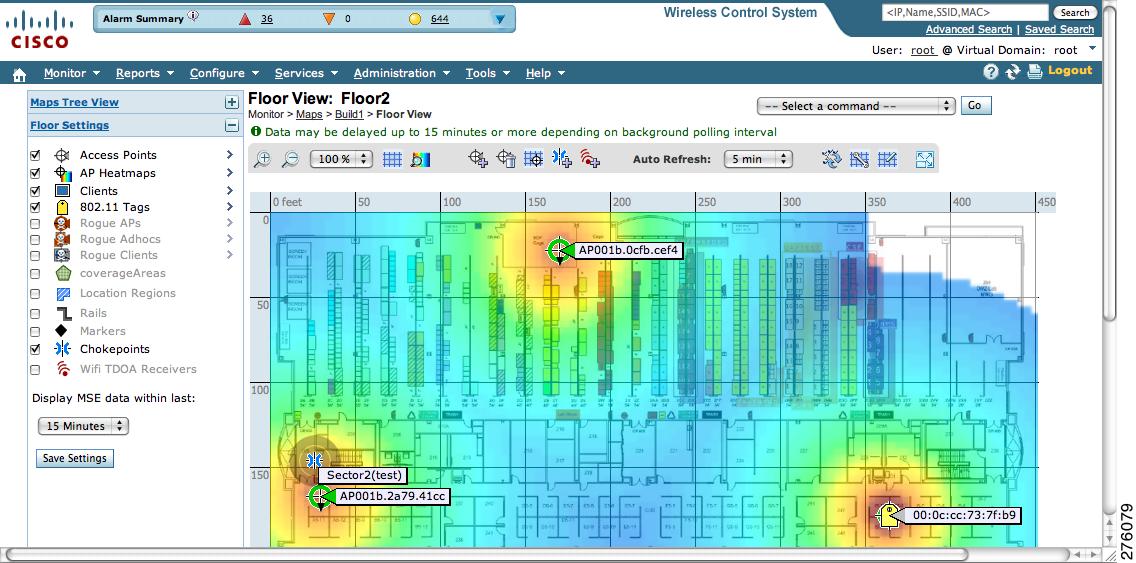Click the horizontal scrollbar at bottom
This screenshot has height=563, width=1136.
(485, 555)
